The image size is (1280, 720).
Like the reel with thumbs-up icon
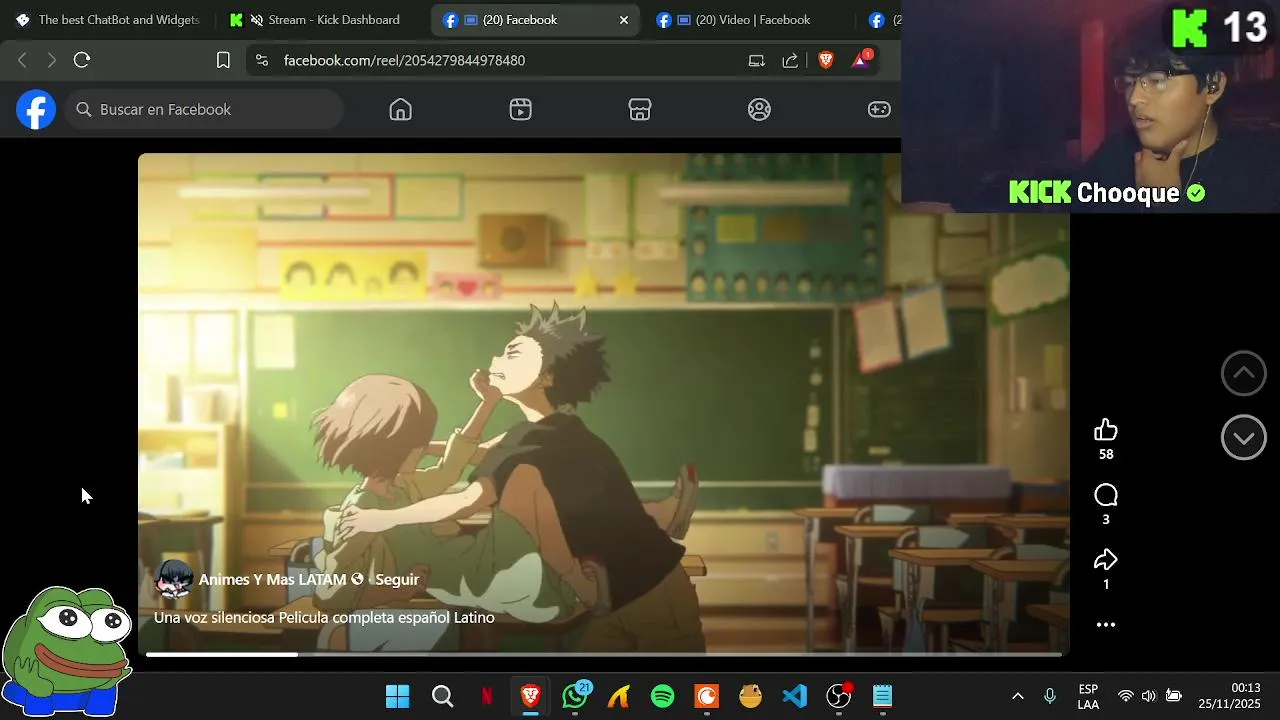click(1105, 430)
